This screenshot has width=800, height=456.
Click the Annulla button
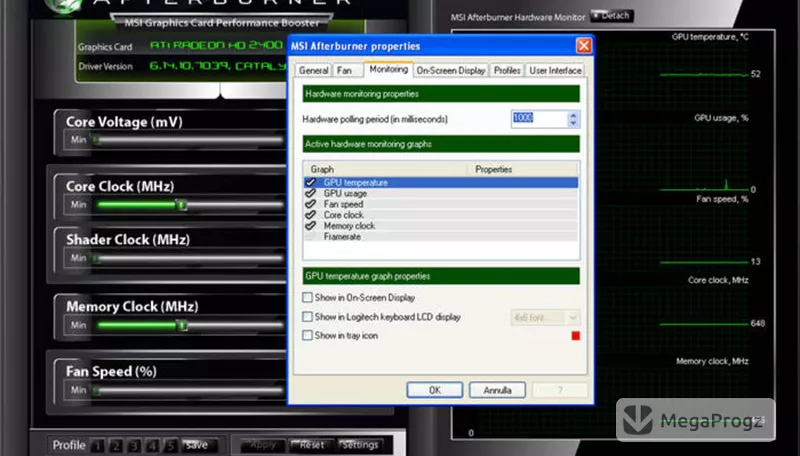coord(497,390)
